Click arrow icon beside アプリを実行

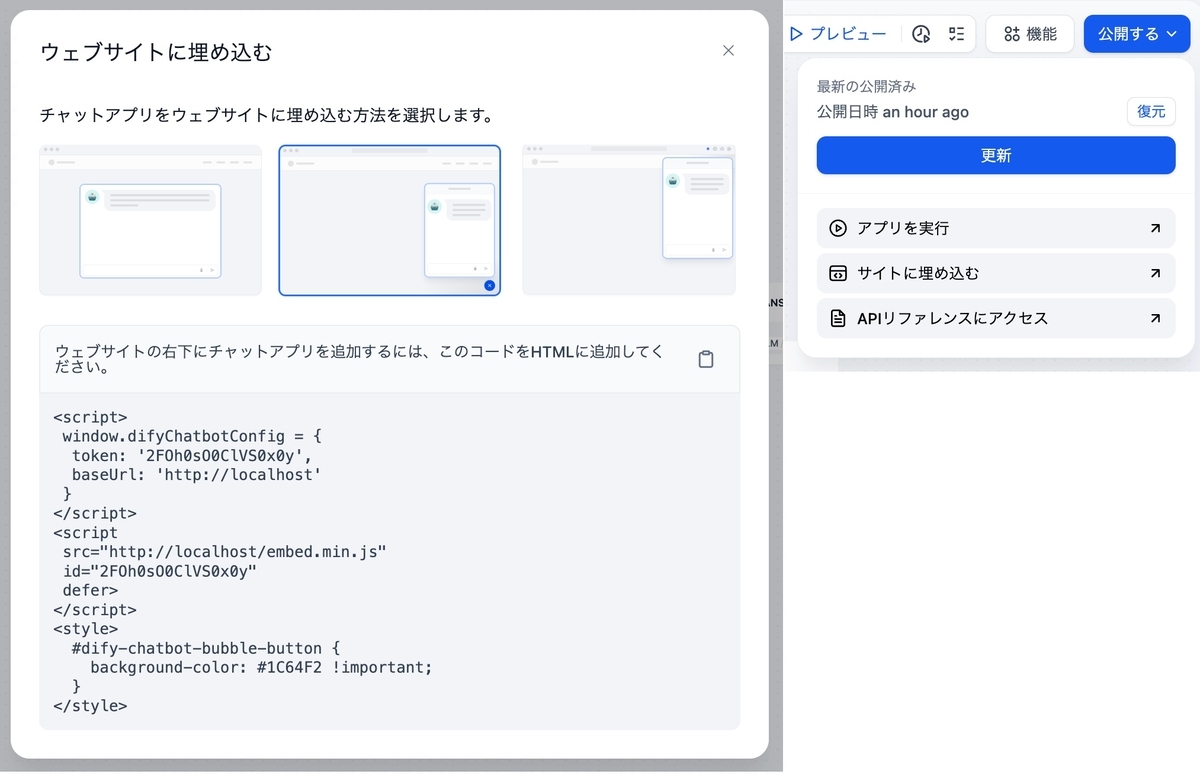tap(1155, 228)
